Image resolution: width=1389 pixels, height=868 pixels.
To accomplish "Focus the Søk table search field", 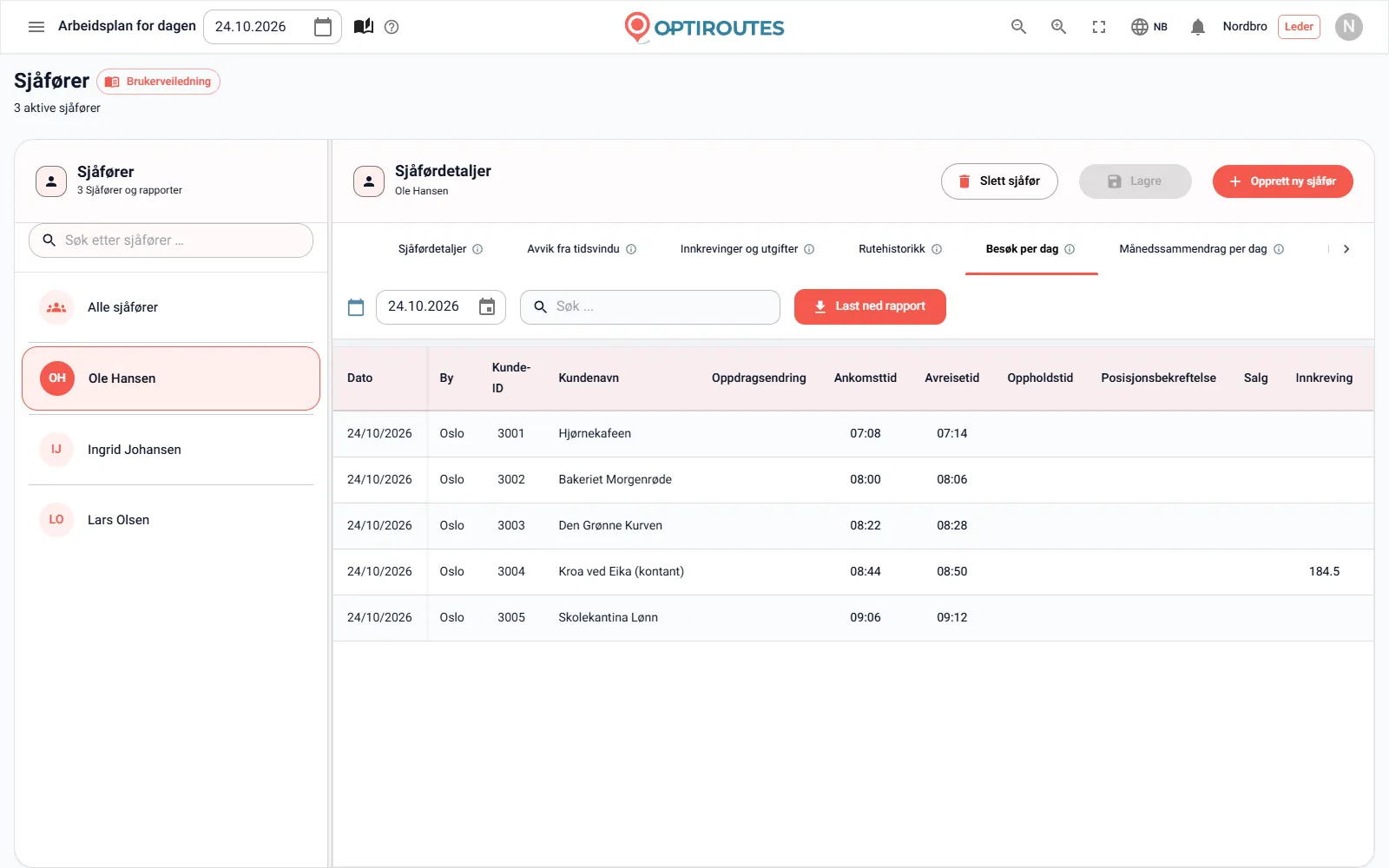I will click(x=650, y=307).
